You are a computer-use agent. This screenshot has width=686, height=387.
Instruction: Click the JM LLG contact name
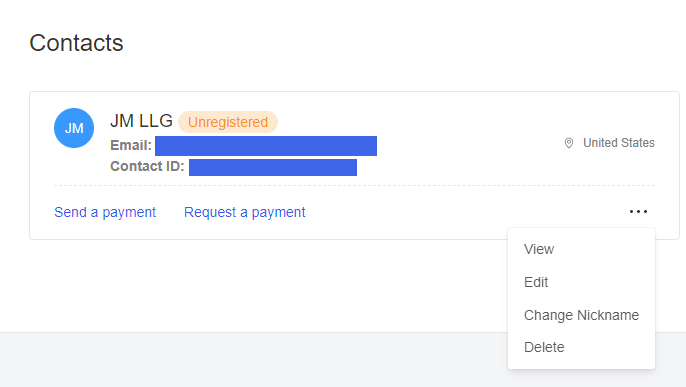coord(141,121)
